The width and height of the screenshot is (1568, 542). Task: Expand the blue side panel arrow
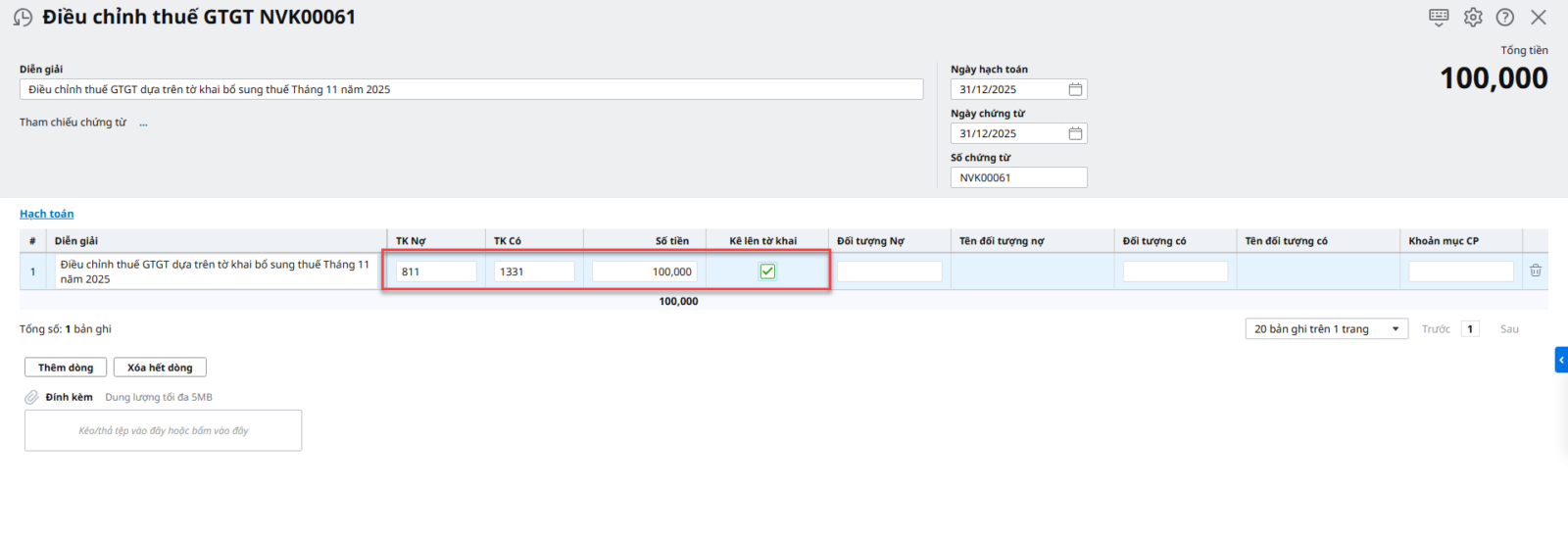(1561, 360)
